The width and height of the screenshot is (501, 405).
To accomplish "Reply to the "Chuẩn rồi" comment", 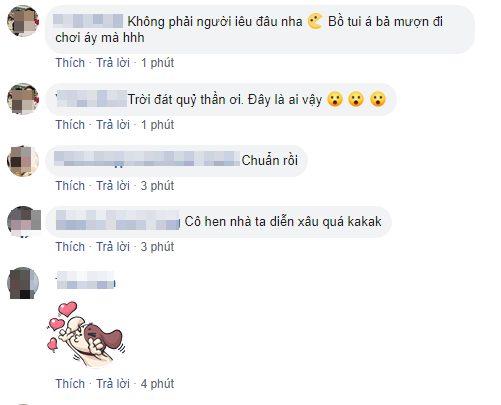I will (x=113, y=186).
